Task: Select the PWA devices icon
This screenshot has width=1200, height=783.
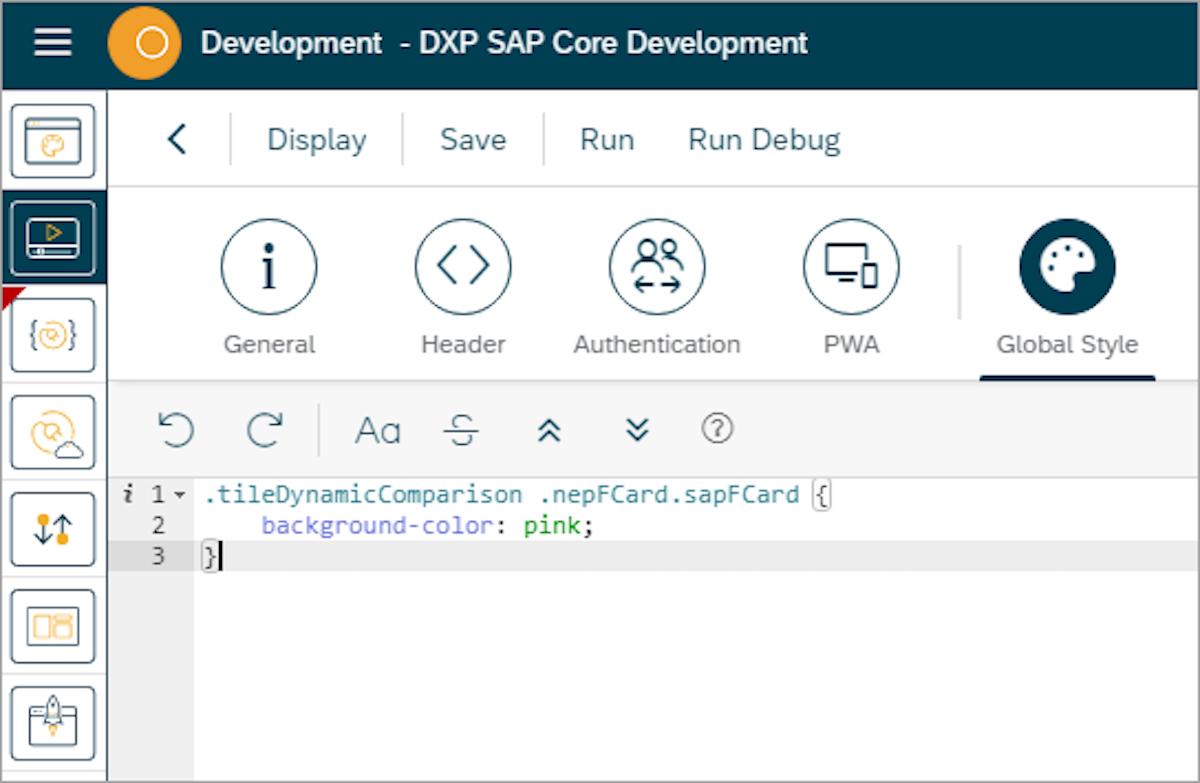Action: [851, 267]
